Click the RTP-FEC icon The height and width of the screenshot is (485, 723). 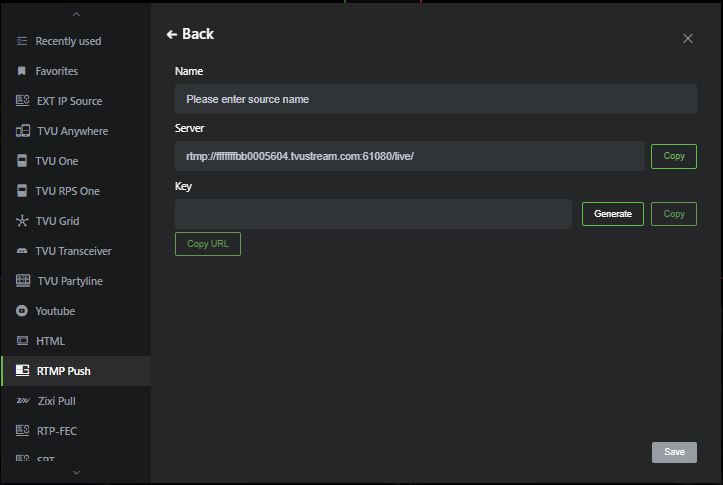22,430
